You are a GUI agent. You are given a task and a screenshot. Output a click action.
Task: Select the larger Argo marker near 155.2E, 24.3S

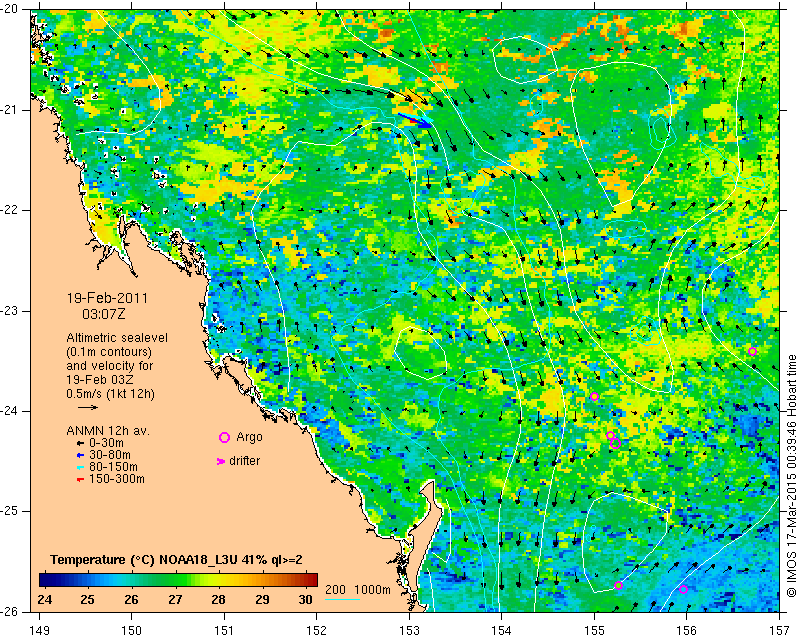pos(615,444)
